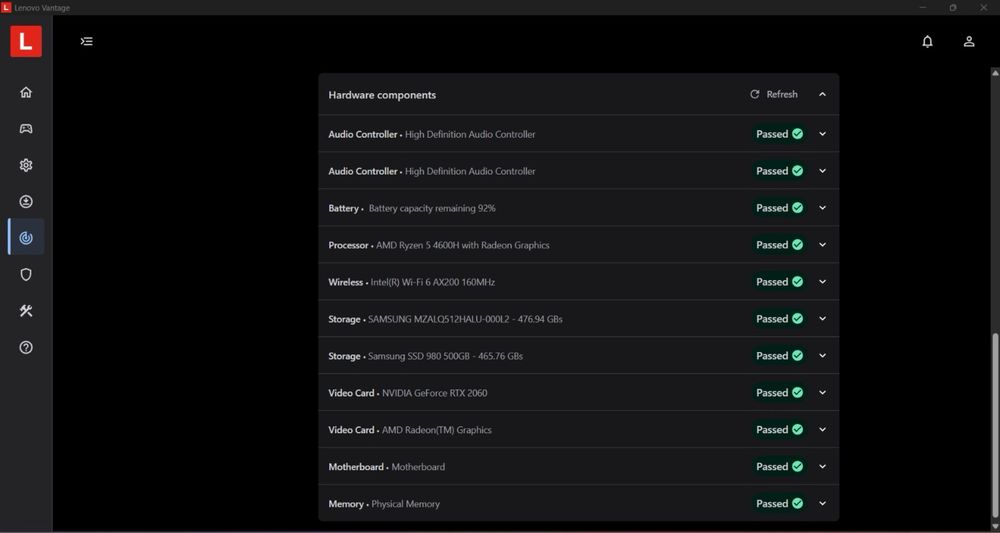Expand the Wireless Intel Wi-Fi 6 row
This screenshot has height=533, width=1000.
[822, 282]
